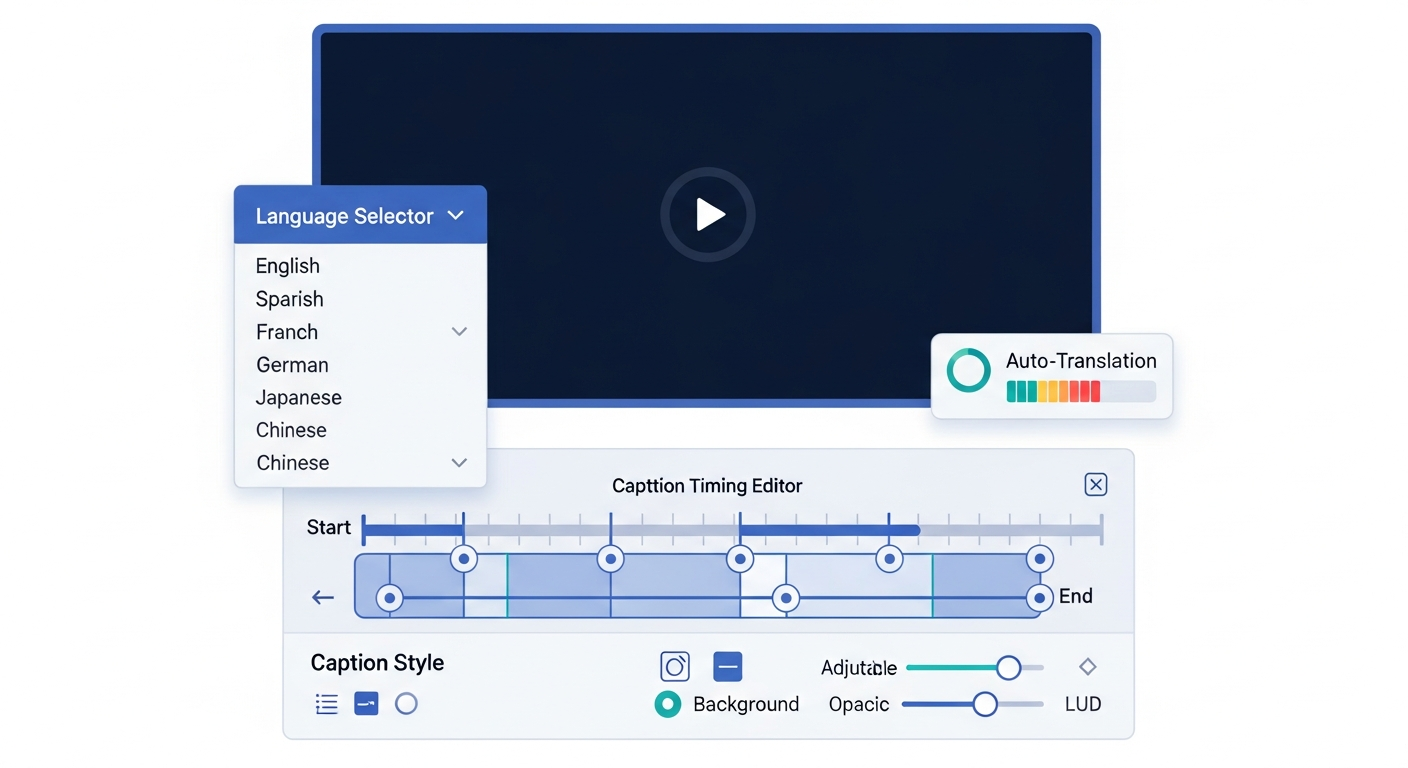Click the rounded-square circle icon above Background

click(675, 667)
